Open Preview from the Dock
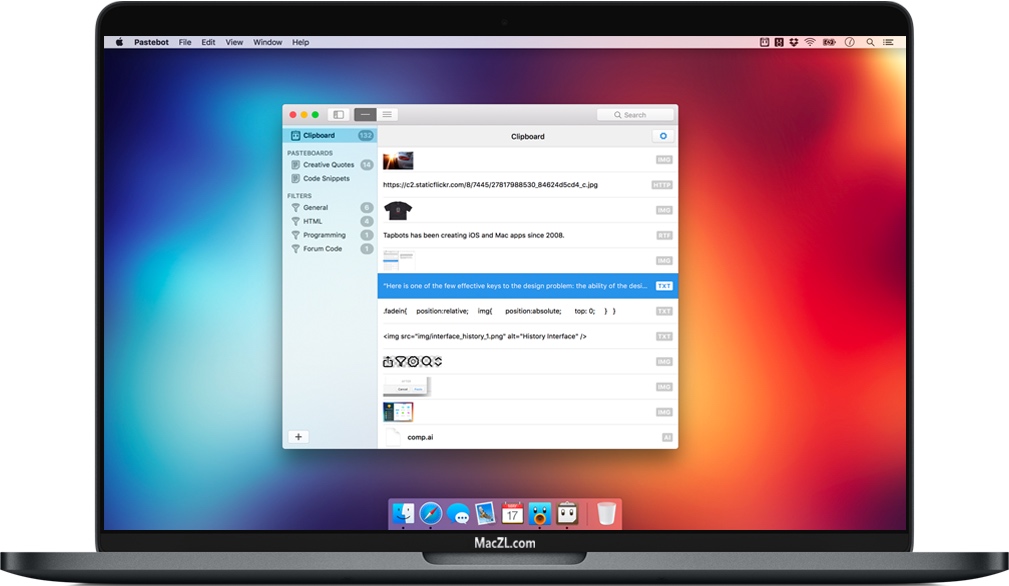 click(x=485, y=513)
